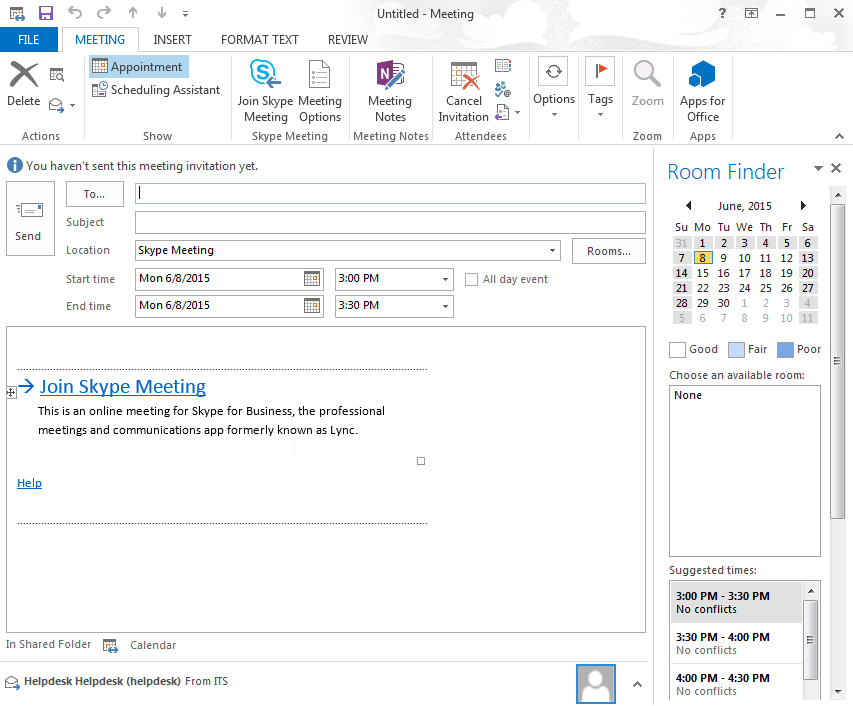Join the Skype Meeting from the ribbon
The image size is (853, 706).
click(265, 91)
